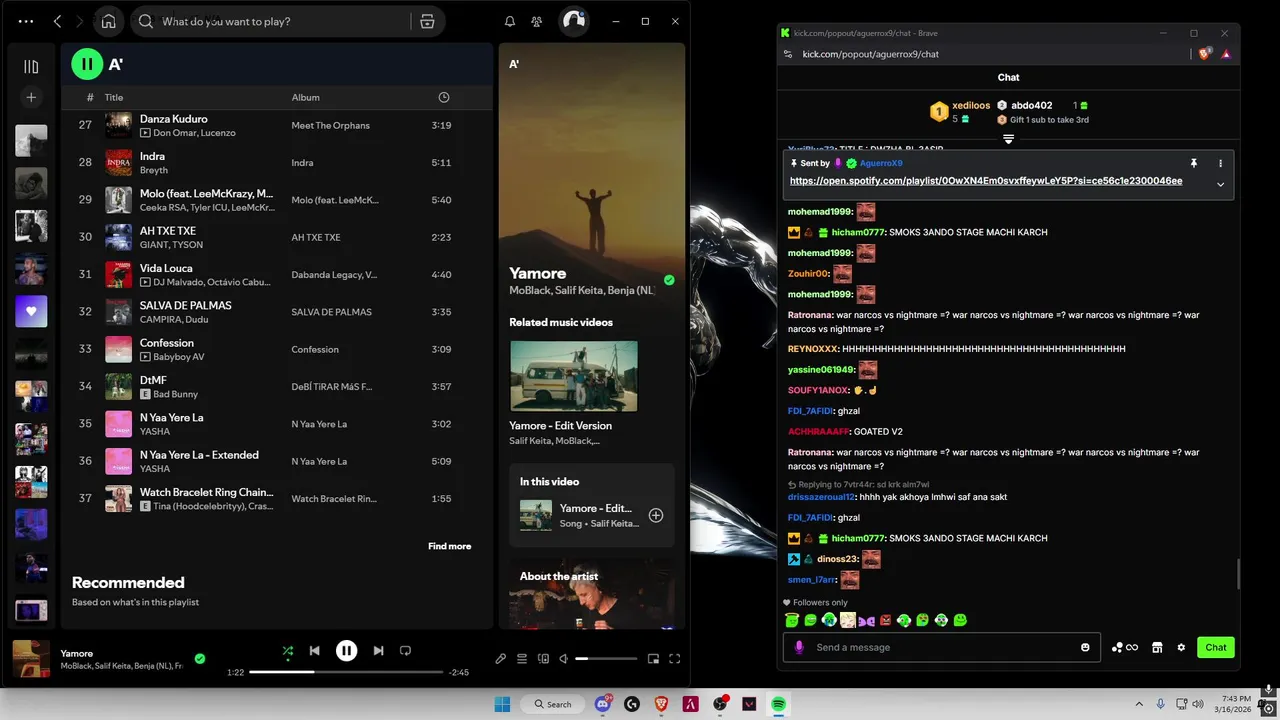Open Spotify profile avatar menu
1280x720 pixels.
[x=574, y=21]
